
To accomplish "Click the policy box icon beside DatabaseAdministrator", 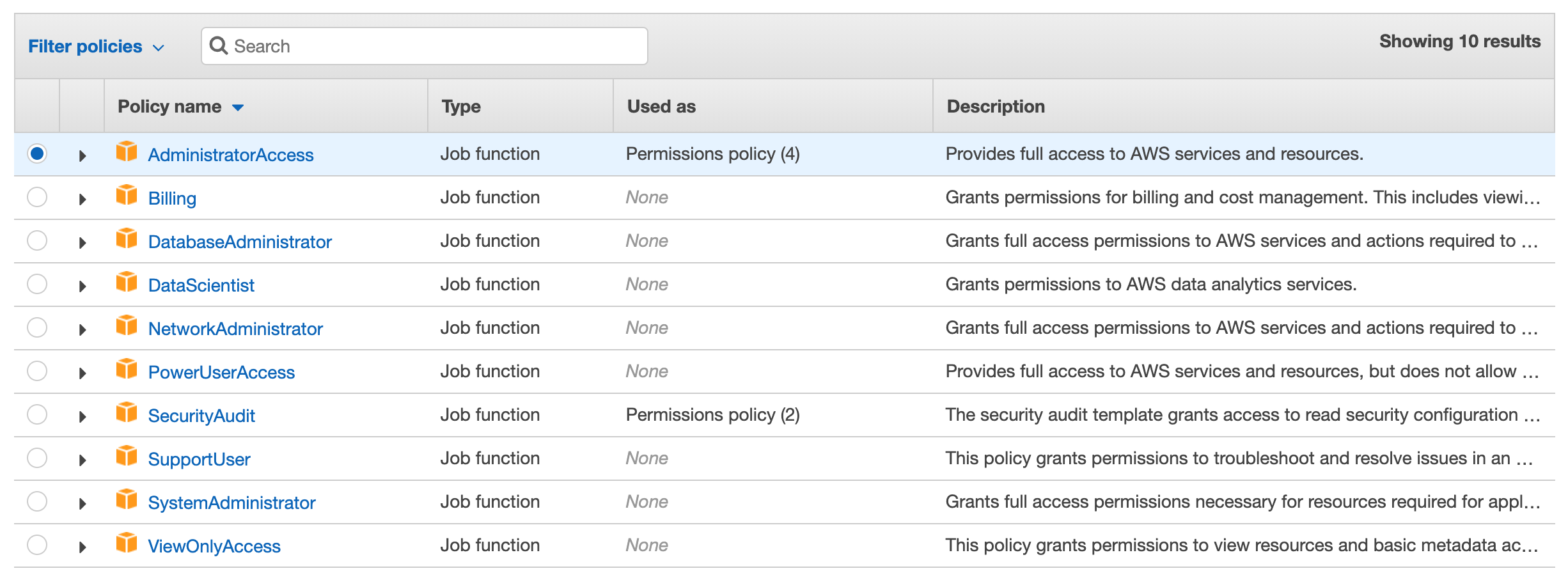I will [x=127, y=239].
